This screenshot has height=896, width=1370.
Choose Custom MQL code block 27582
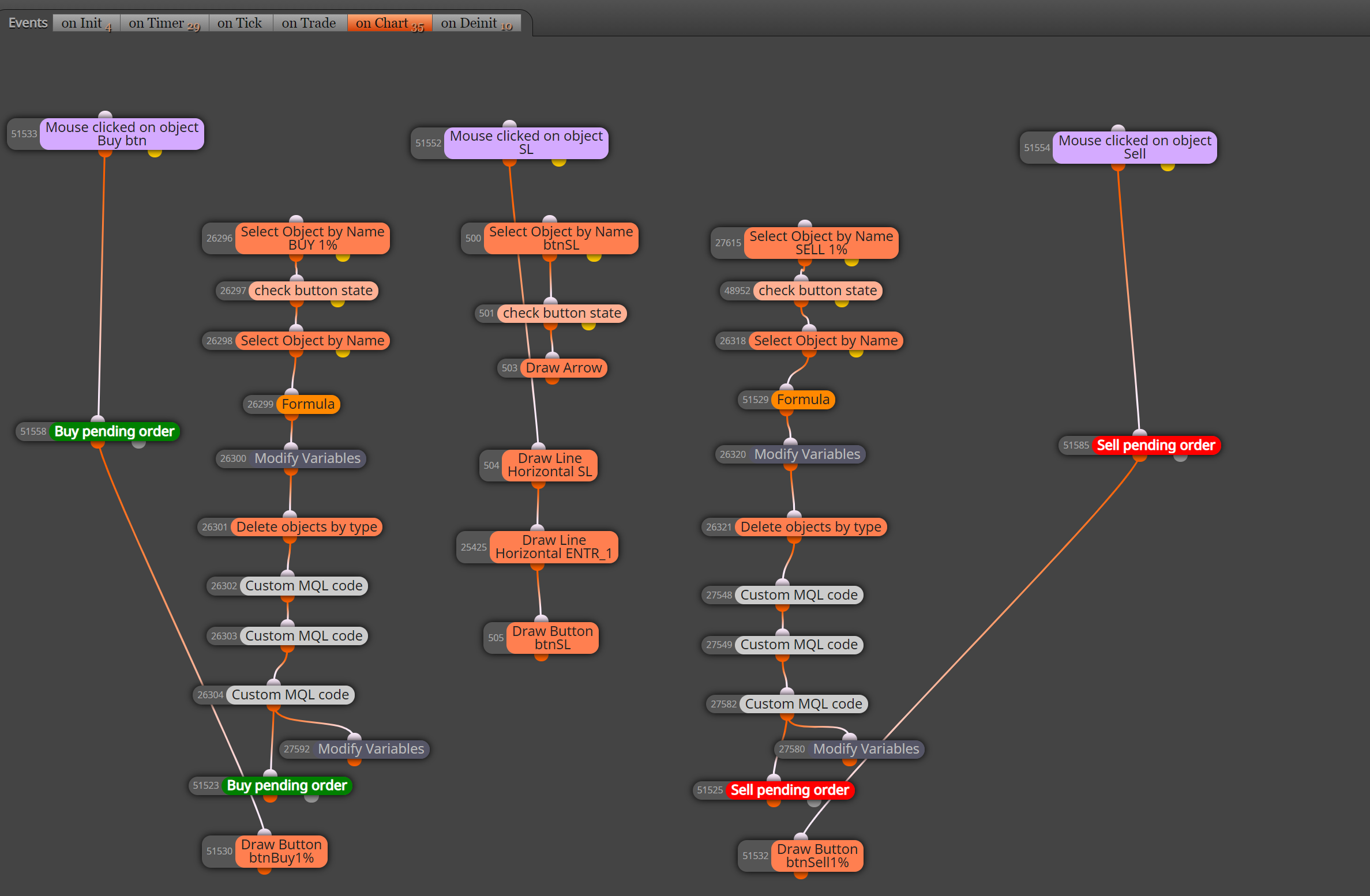[x=804, y=704]
